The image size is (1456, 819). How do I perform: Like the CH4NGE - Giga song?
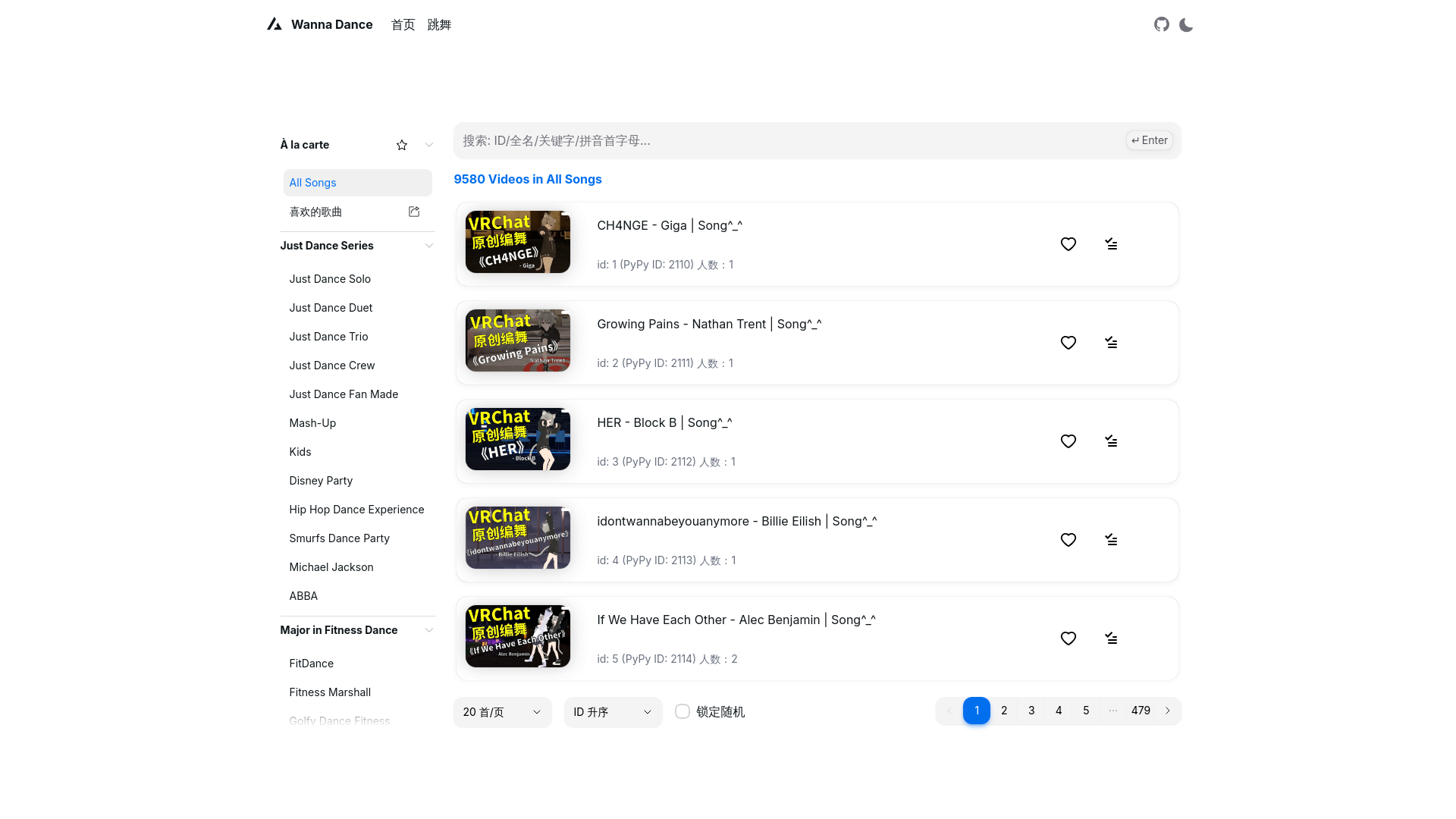tap(1068, 244)
